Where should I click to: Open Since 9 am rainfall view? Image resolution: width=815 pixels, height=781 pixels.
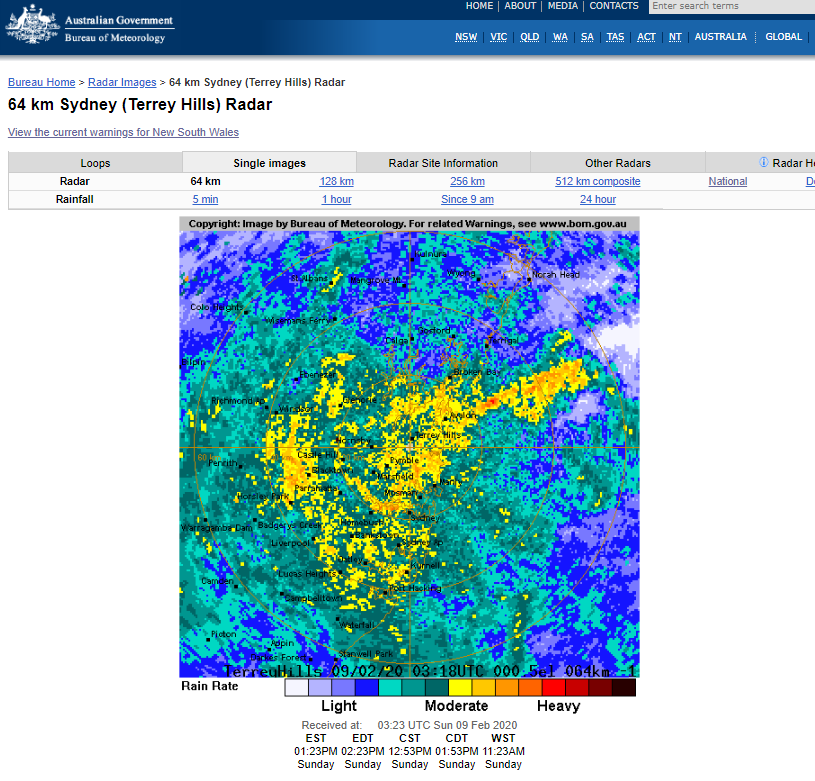467,200
